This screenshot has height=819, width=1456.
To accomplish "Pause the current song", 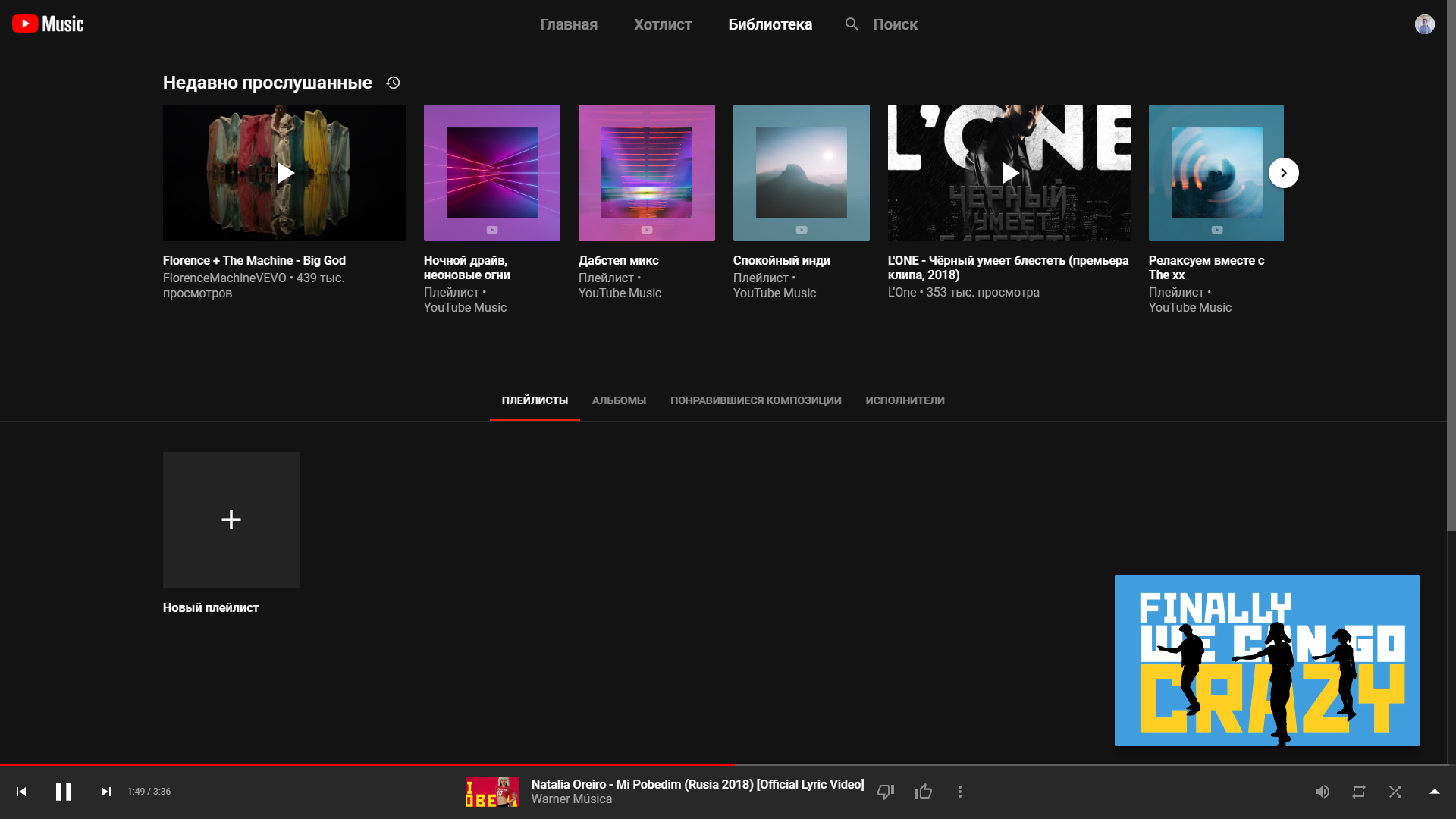I will point(64,792).
